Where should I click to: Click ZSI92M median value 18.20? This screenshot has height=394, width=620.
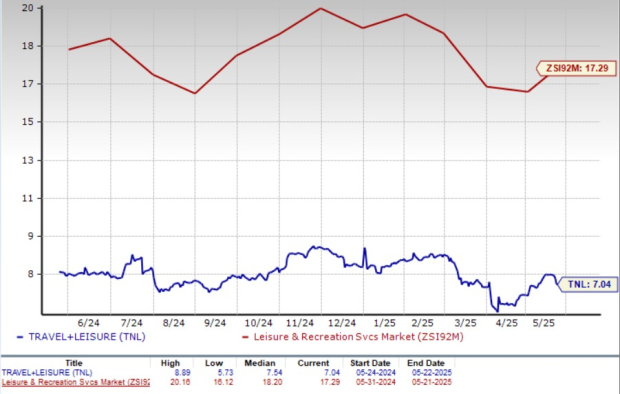click(272, 383)
